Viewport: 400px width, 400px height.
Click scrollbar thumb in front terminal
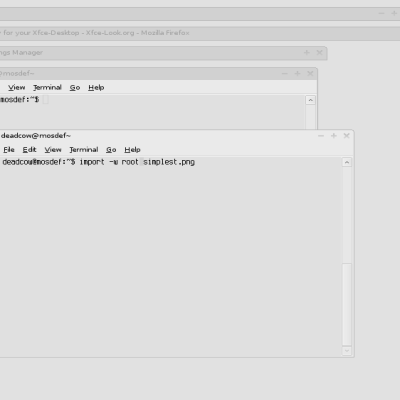347,304
